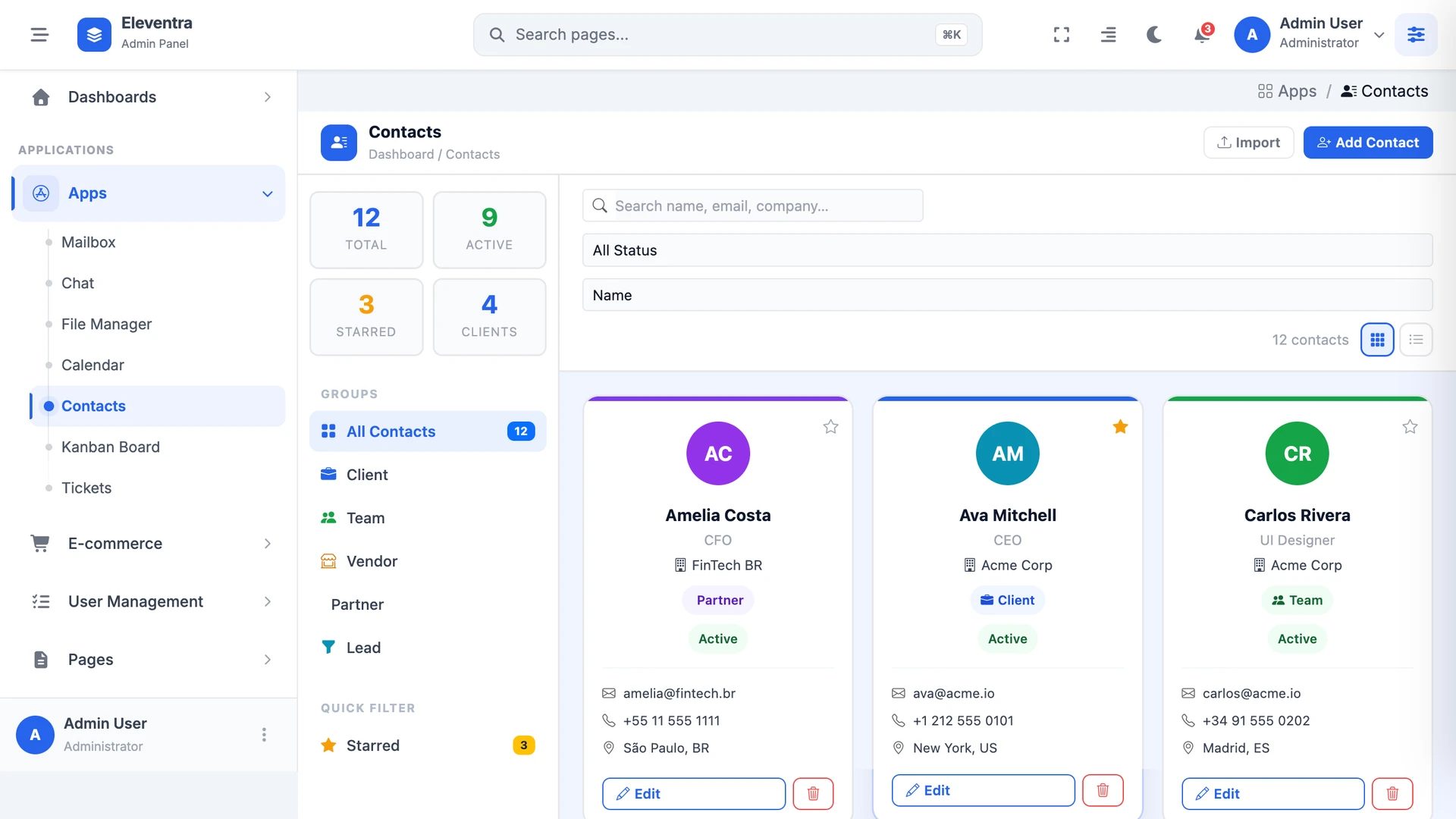Viewport: 1456px width, 819px height.
Task: Select the 12 Total stat card
Action: [x=366, y=230]
